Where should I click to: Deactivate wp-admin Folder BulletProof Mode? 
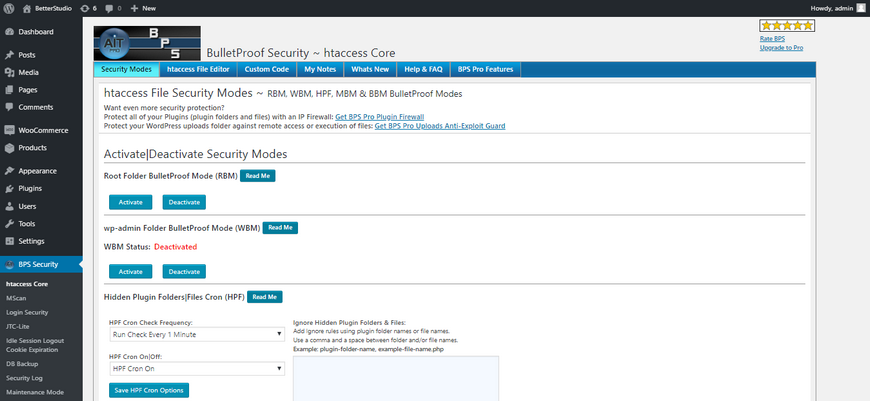(184, 271)
